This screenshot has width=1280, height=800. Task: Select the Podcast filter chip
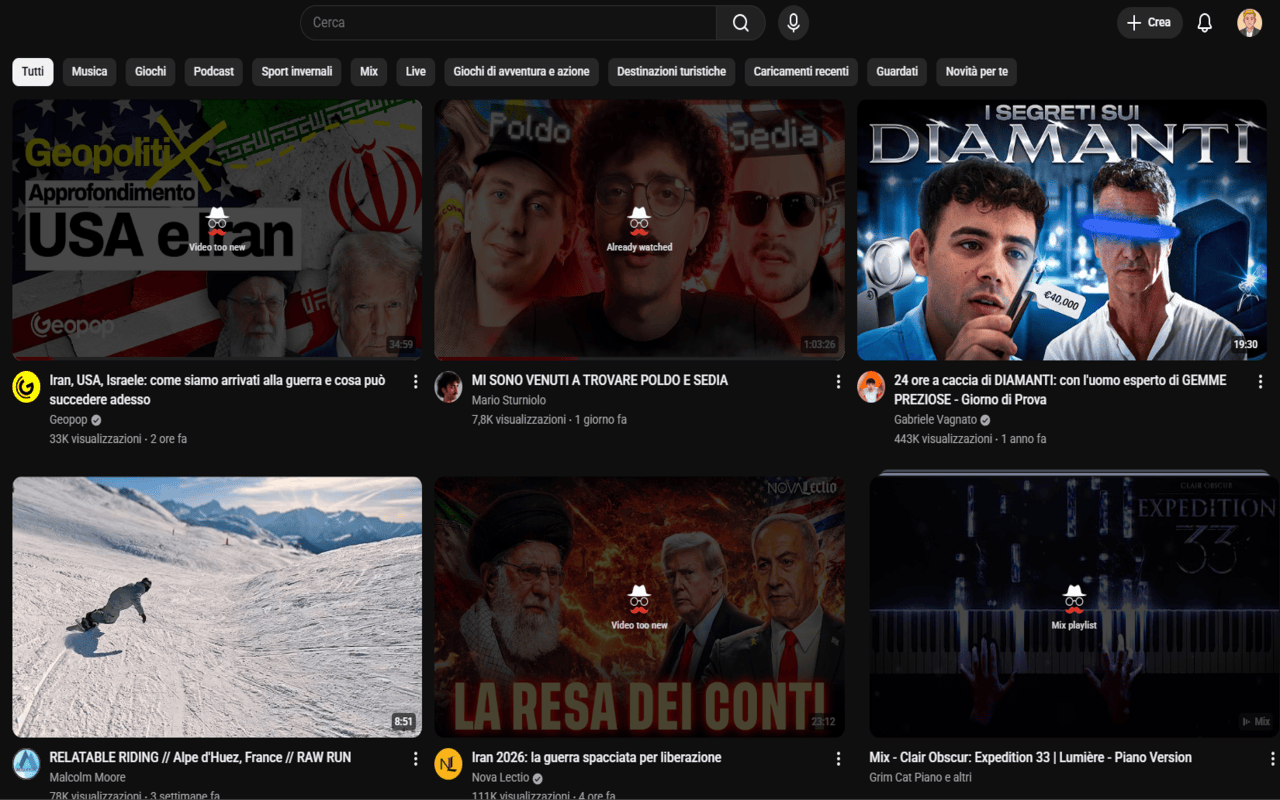214,72
